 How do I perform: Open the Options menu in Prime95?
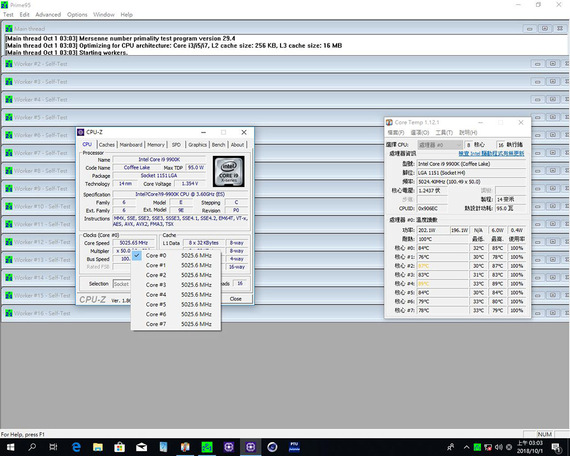(x=77, y=15)
